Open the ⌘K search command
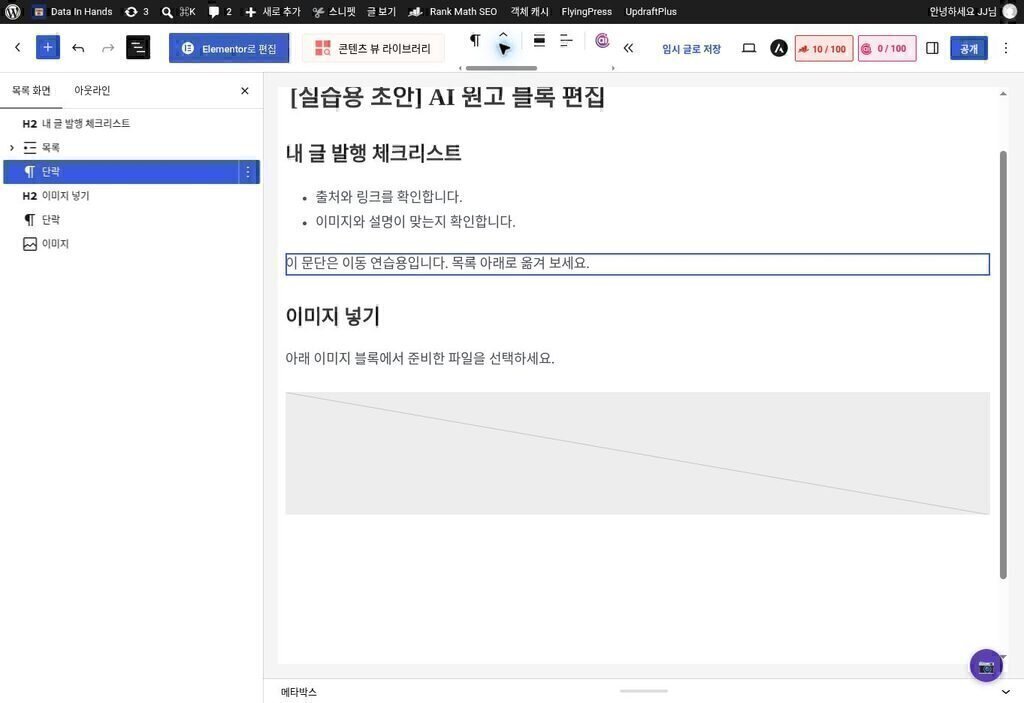 point(179,12)
